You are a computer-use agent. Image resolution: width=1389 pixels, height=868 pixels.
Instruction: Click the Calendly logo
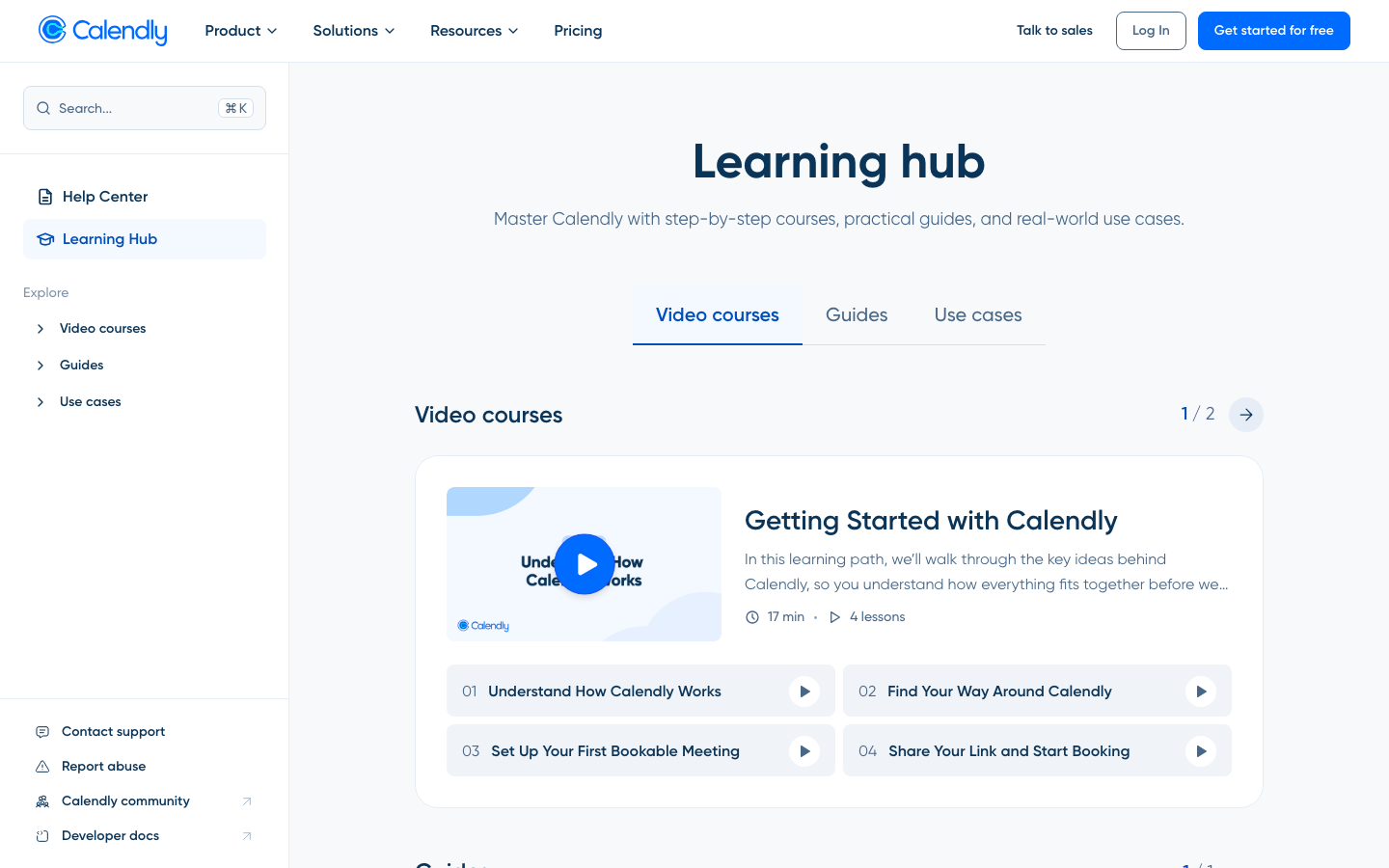tap(102, 31)
